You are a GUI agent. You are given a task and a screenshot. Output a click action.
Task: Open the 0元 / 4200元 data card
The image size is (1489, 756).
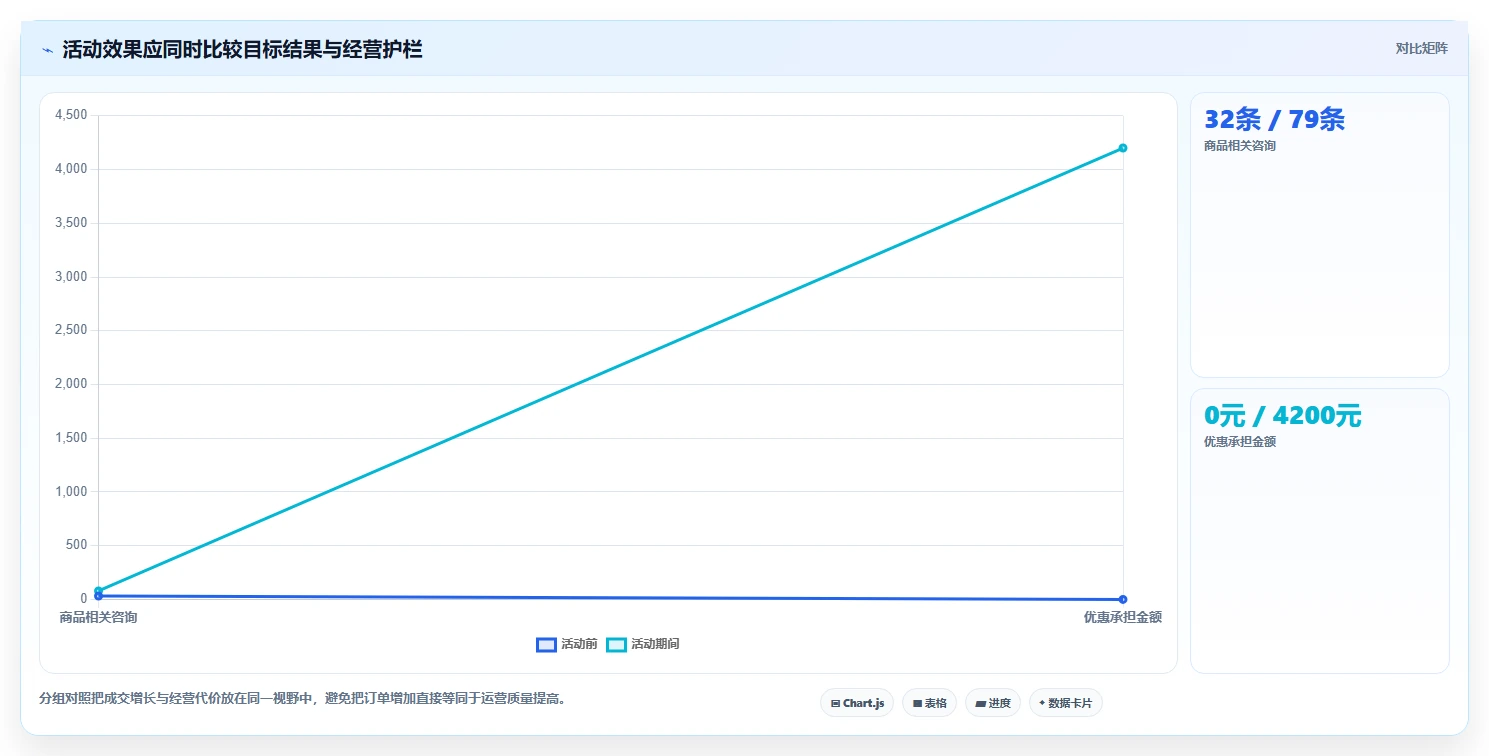(x=1319, y=531)
